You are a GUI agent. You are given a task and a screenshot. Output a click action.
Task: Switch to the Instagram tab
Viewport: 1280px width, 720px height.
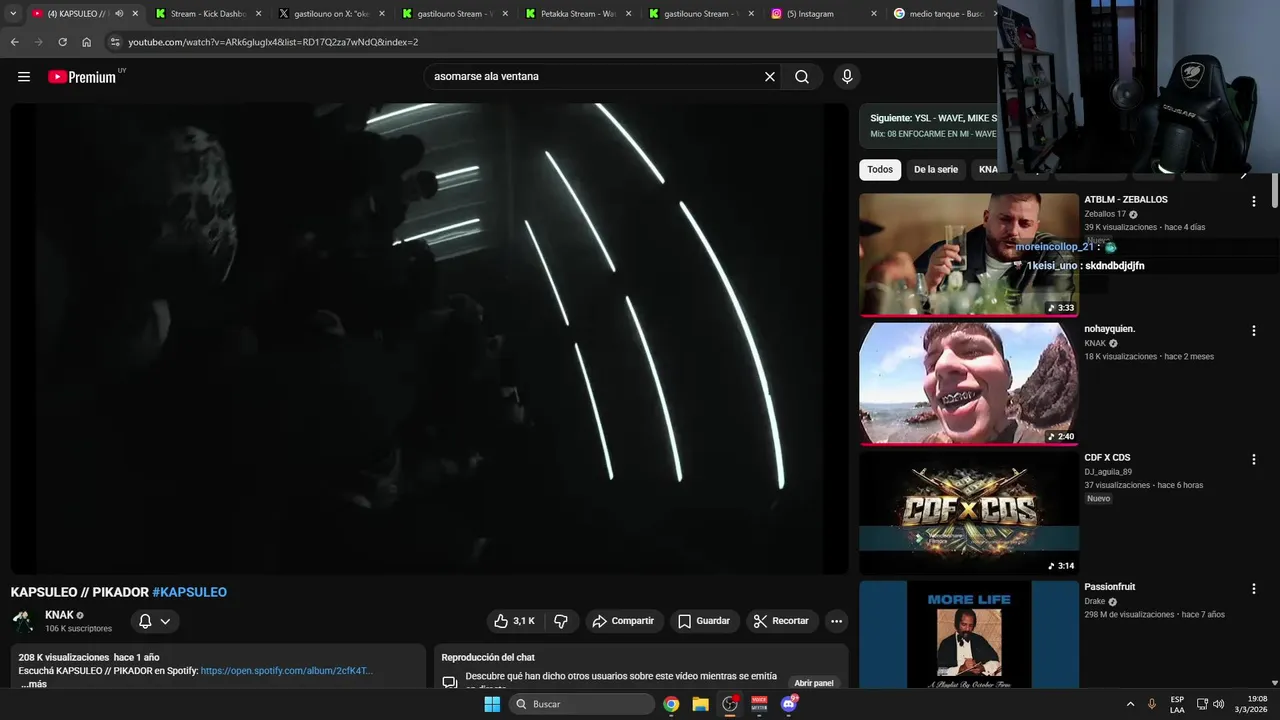point(822,14)
